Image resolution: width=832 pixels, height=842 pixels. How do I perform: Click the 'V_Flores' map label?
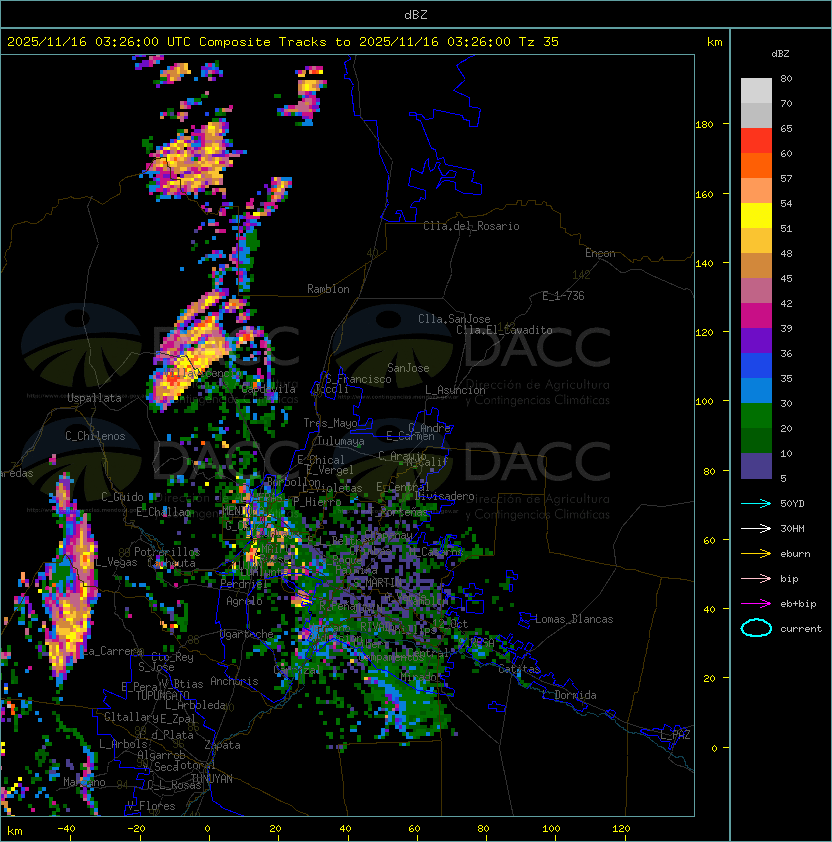click(151, 806)
